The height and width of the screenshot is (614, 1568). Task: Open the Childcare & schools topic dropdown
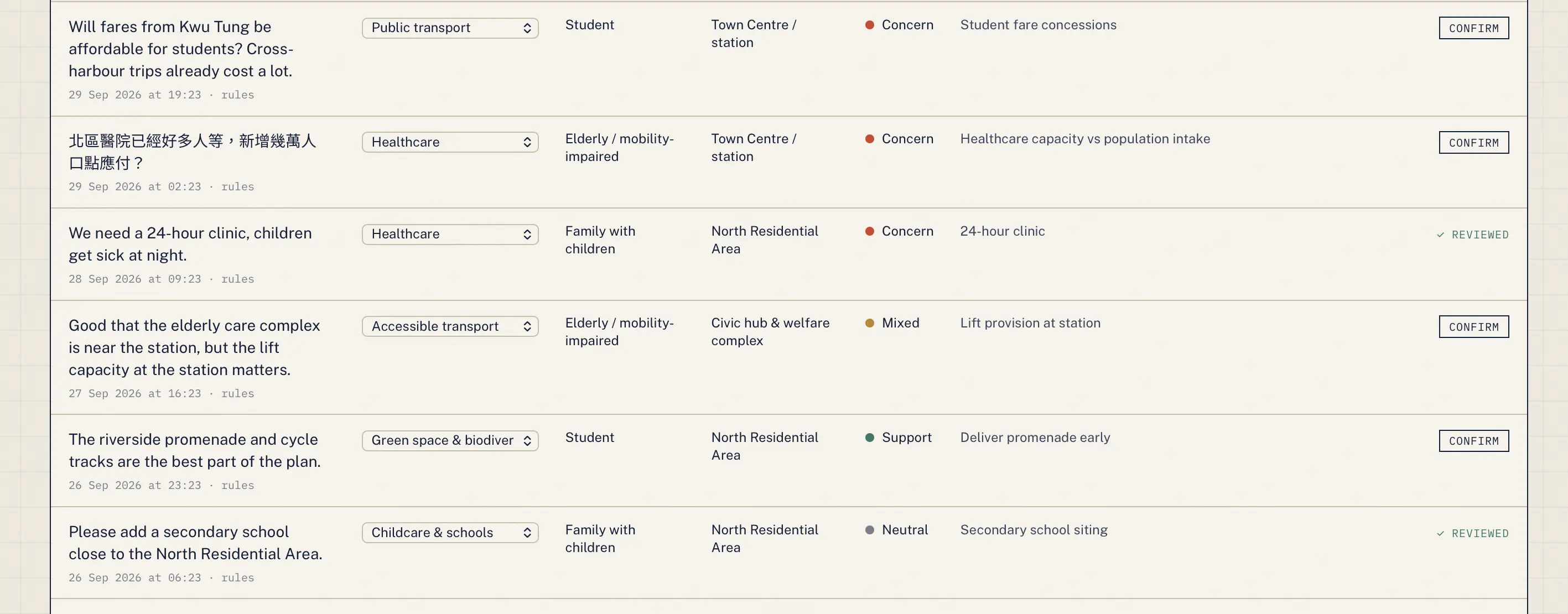450,533
